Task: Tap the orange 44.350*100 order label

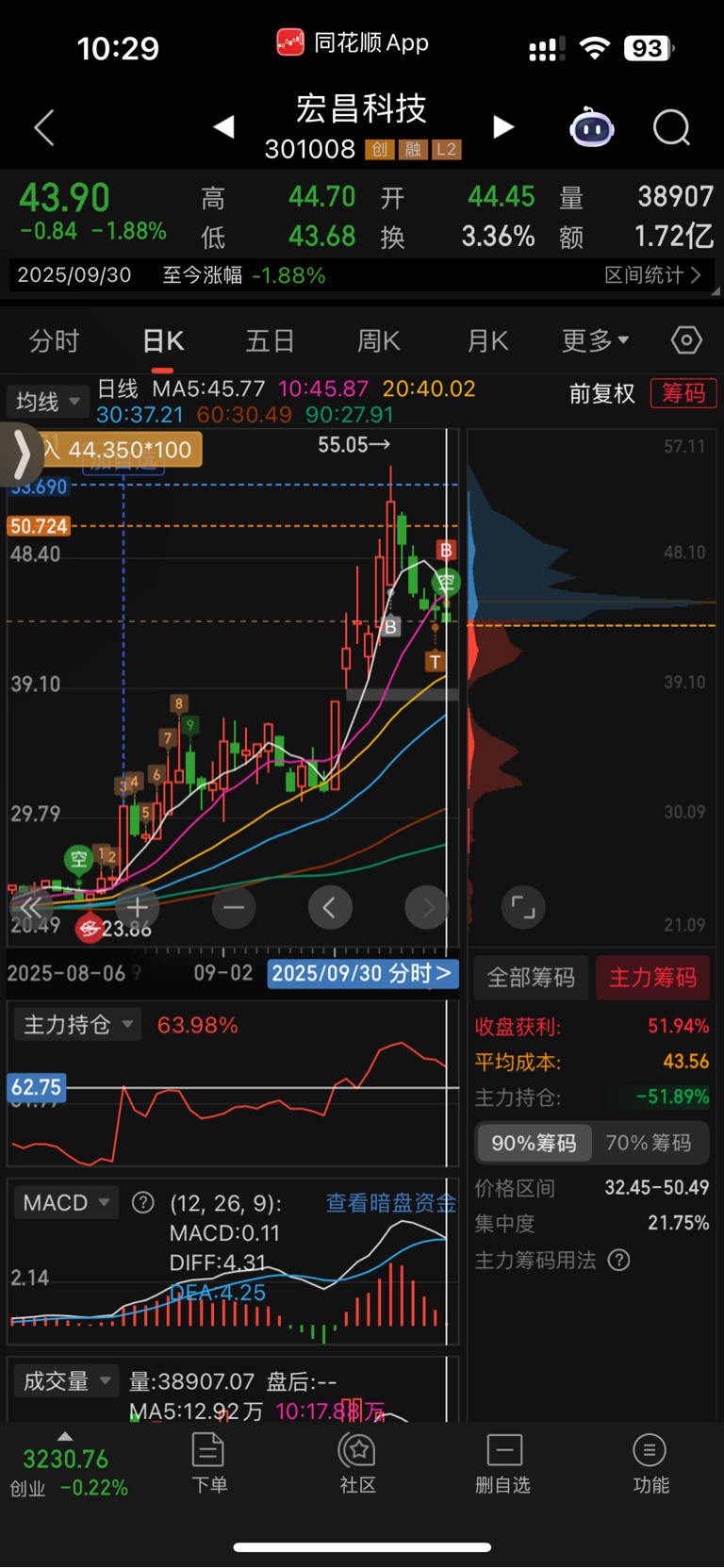Action: (121, 450)
